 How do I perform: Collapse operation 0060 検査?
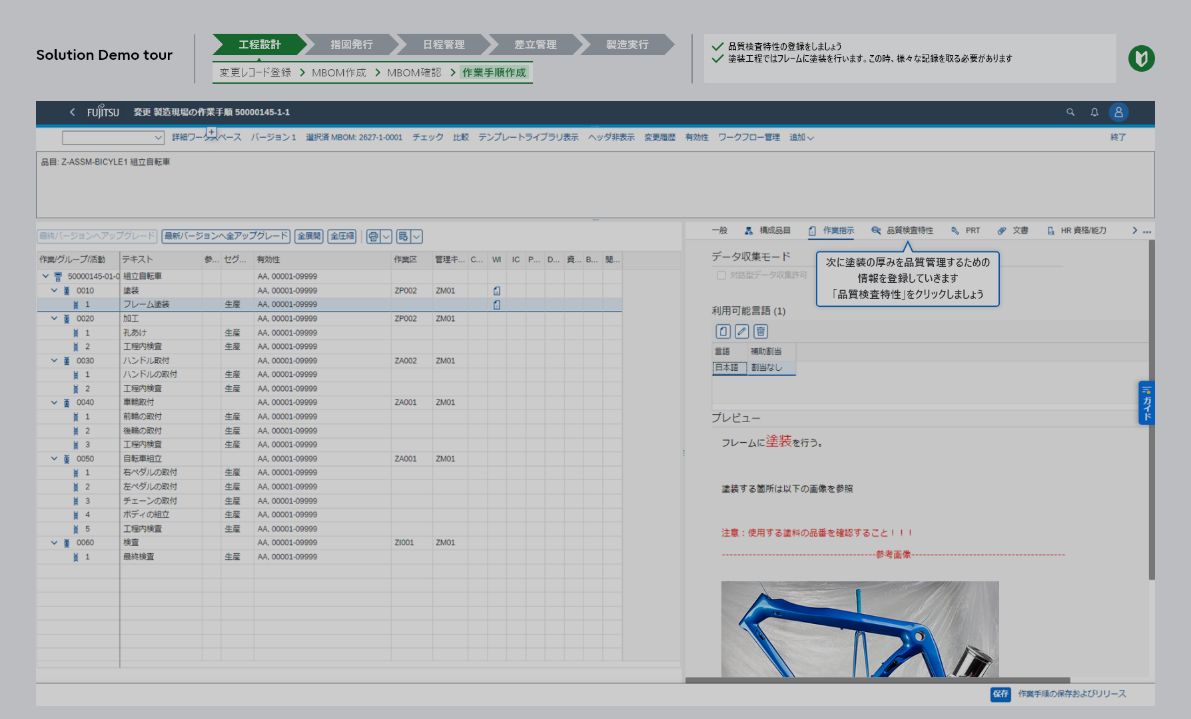[x=54, y=543]
